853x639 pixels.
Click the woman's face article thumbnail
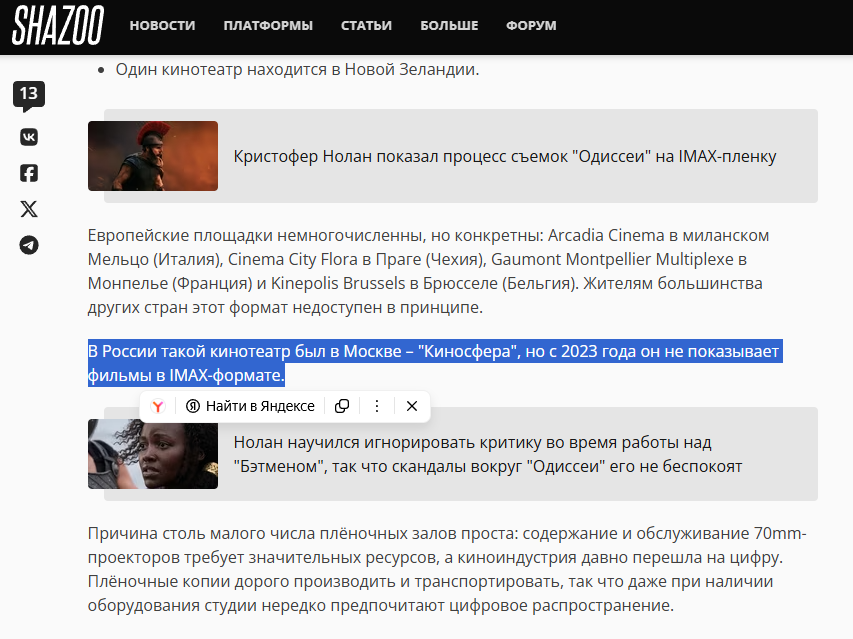coord(153,454)
